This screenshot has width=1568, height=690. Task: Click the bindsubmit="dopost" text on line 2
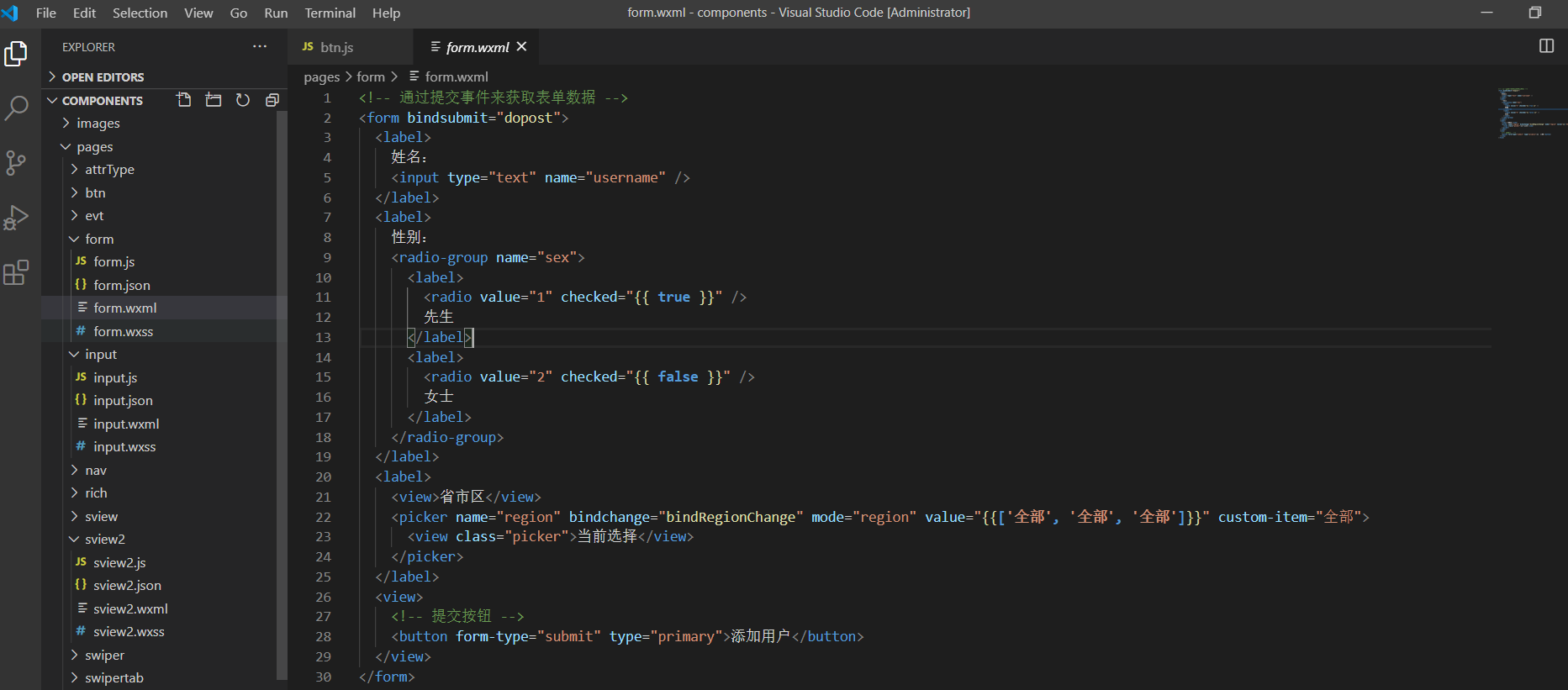(x=483, y=119)
